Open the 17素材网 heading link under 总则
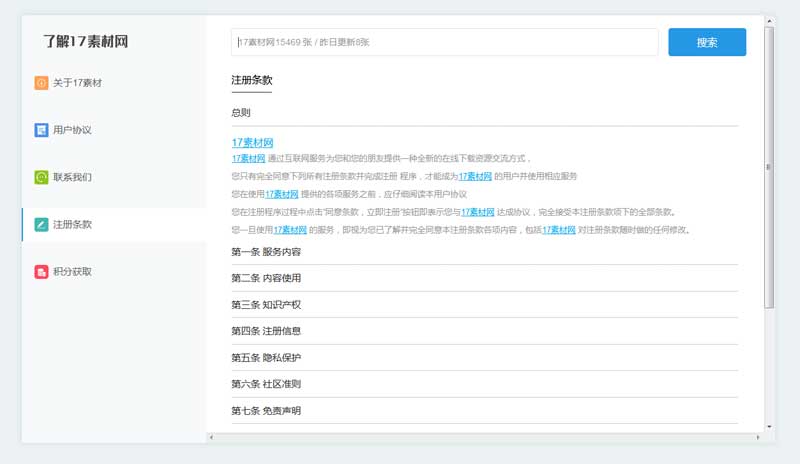 tap(252, 143)
